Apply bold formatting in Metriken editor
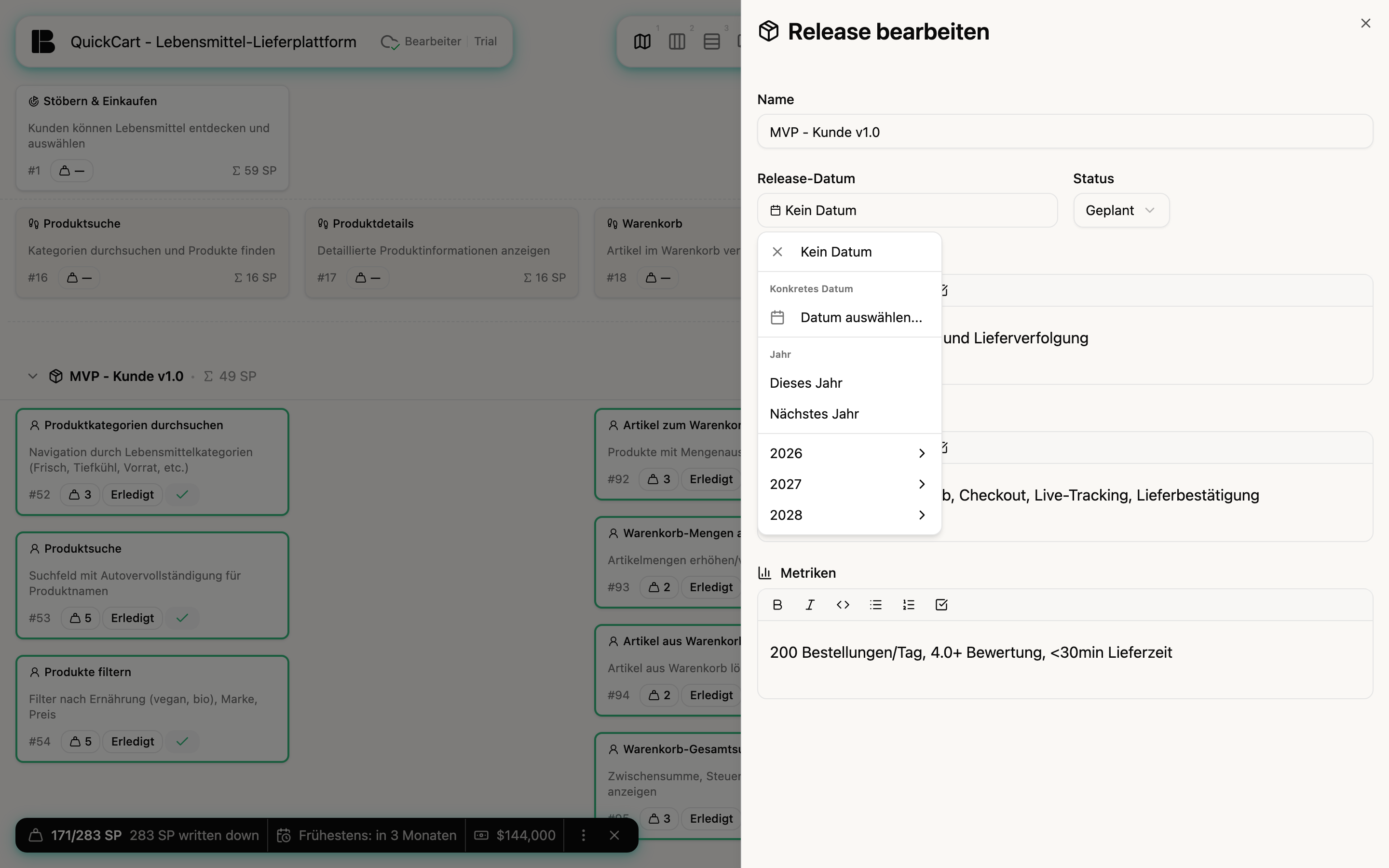The image size is (1389, 868). click(x=777, y=605)
